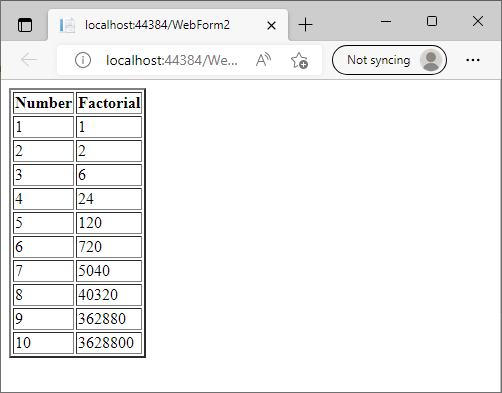This screenshot has height=393, width=502.
Task: Click the factorial value 24
Action: (x=109, y=199)
